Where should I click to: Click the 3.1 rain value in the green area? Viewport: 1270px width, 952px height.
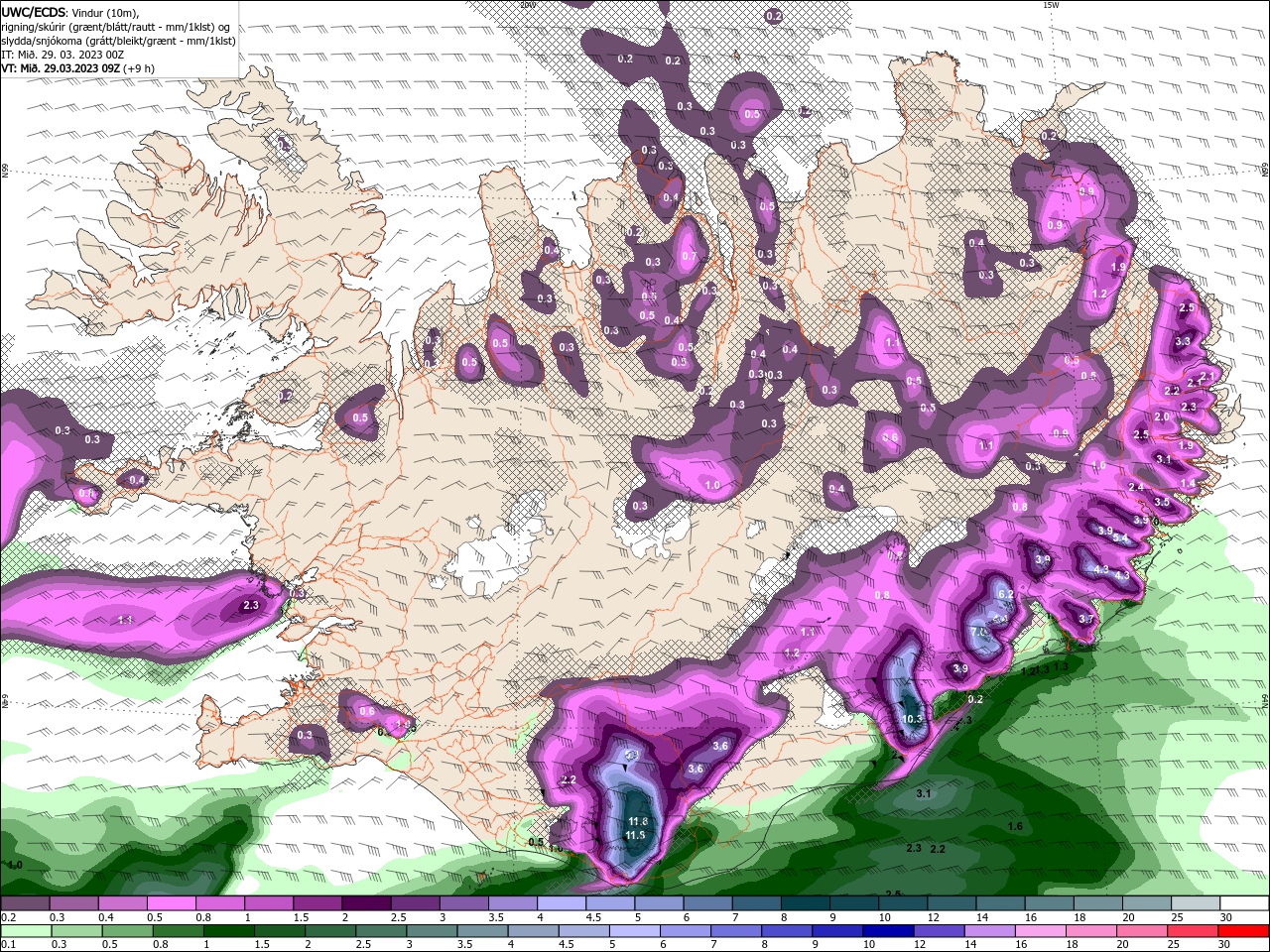(923, 793)
